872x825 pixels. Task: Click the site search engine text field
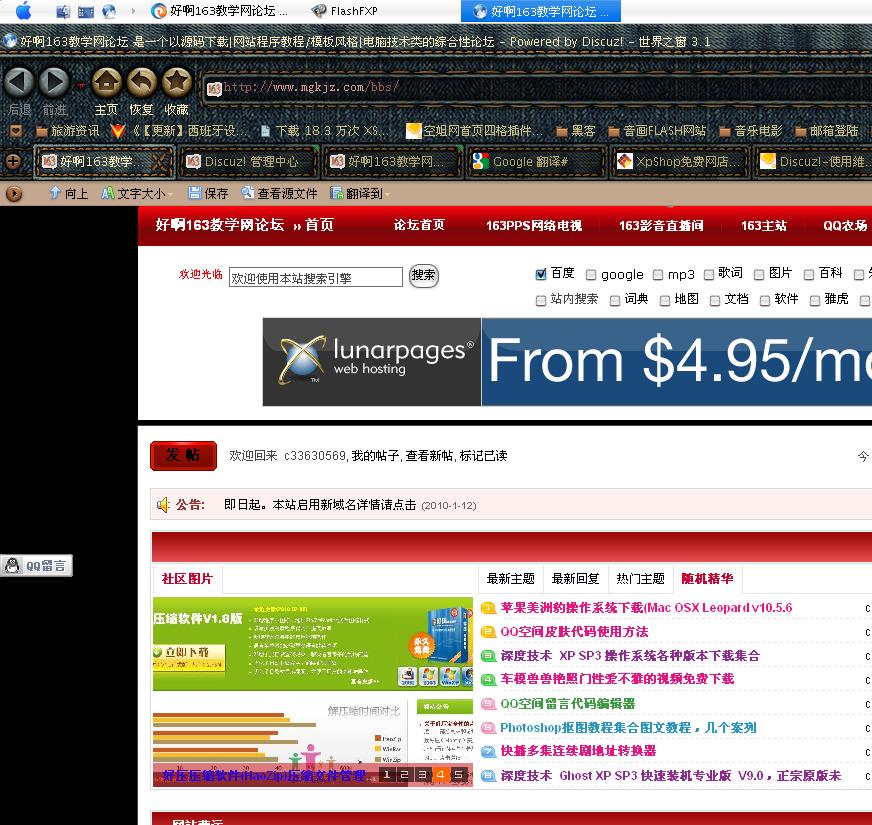315,277
